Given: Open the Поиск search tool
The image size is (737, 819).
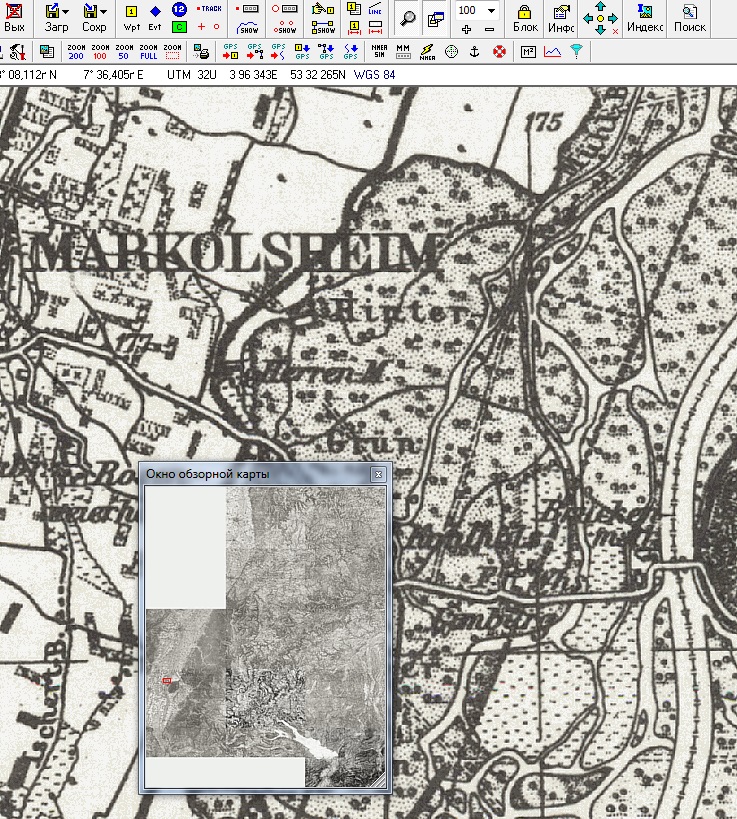Looking at the screenshot, I should [690, 18].
